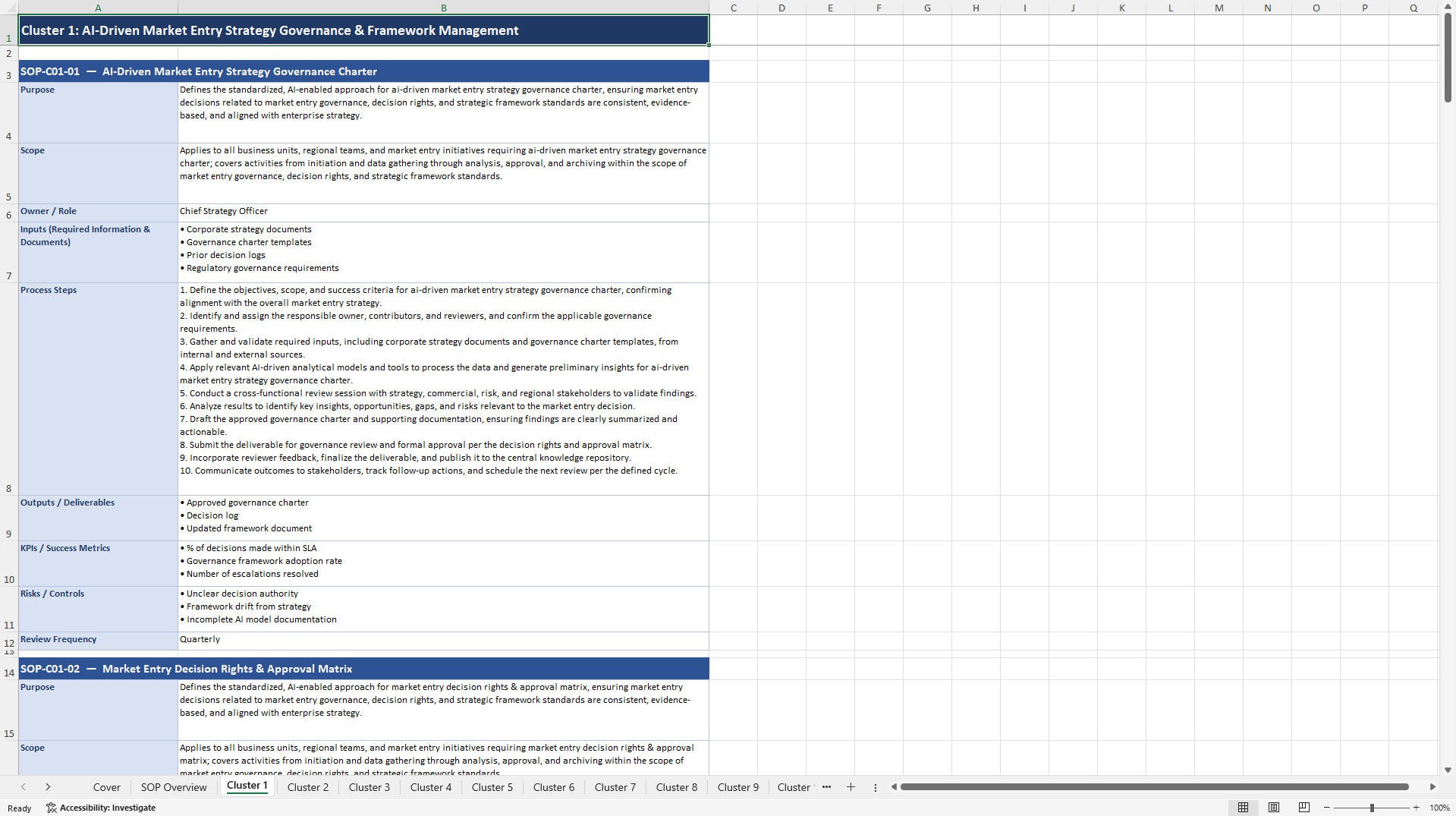Select column C header

(x=734, y=8)
